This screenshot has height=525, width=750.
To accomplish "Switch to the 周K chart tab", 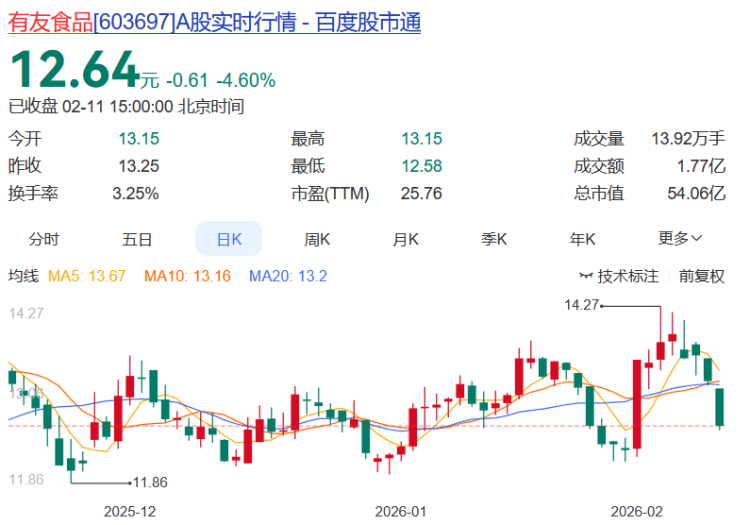I will click(x=317, y=239).
